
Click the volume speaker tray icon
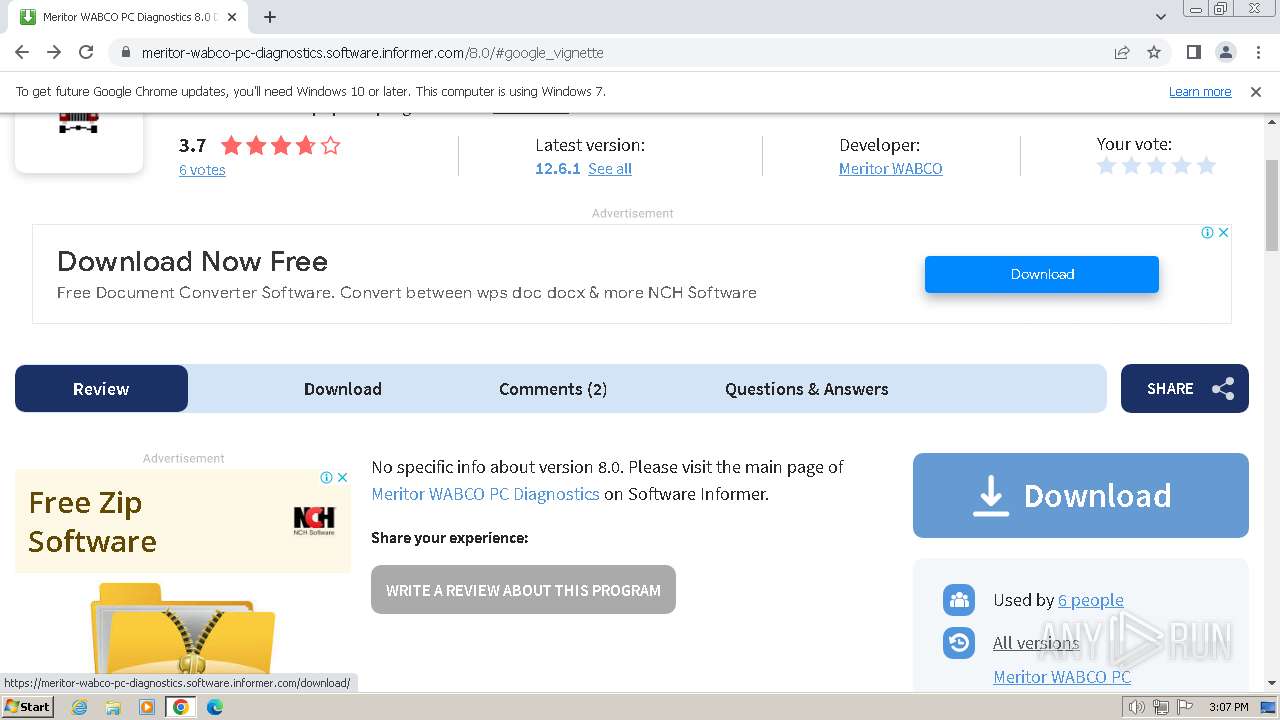(1136, 707)
